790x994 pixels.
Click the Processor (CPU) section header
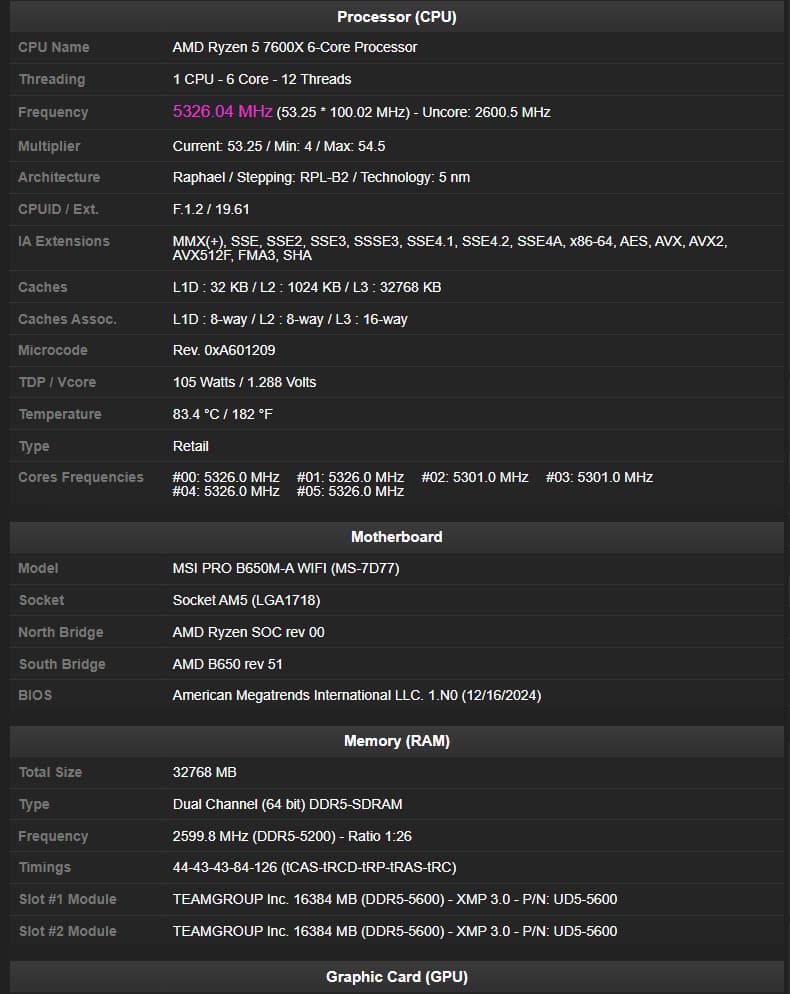pos(396,16)
